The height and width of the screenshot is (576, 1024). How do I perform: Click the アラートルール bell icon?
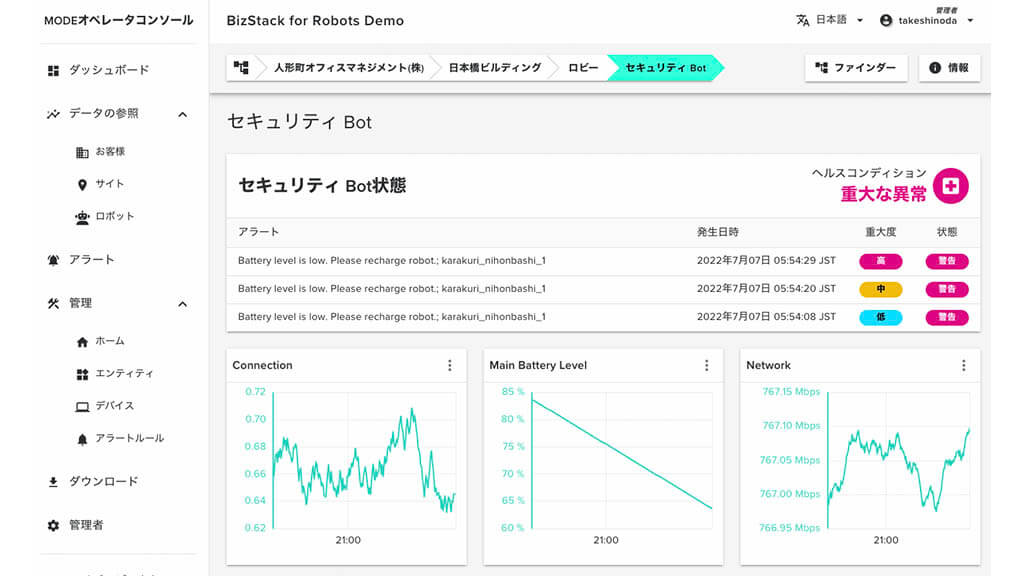click(82, 439)
